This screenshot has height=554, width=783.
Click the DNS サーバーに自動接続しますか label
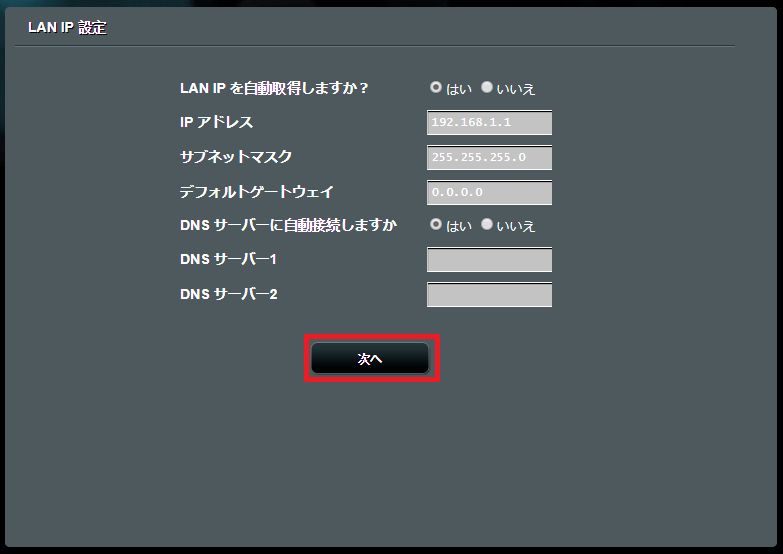[288, 225]
